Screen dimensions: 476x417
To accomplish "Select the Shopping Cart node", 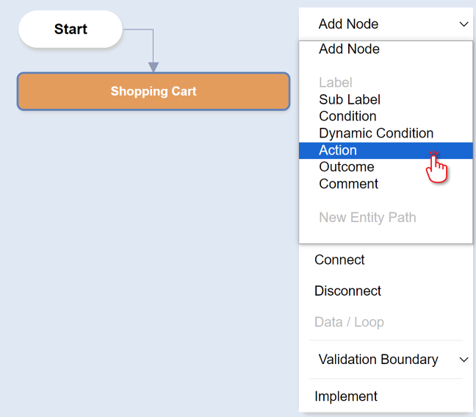I will (153, 91).
